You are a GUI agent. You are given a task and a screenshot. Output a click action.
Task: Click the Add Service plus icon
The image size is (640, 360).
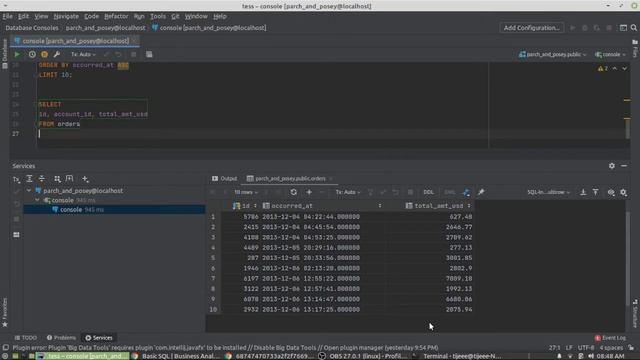[x=85, y=179]
